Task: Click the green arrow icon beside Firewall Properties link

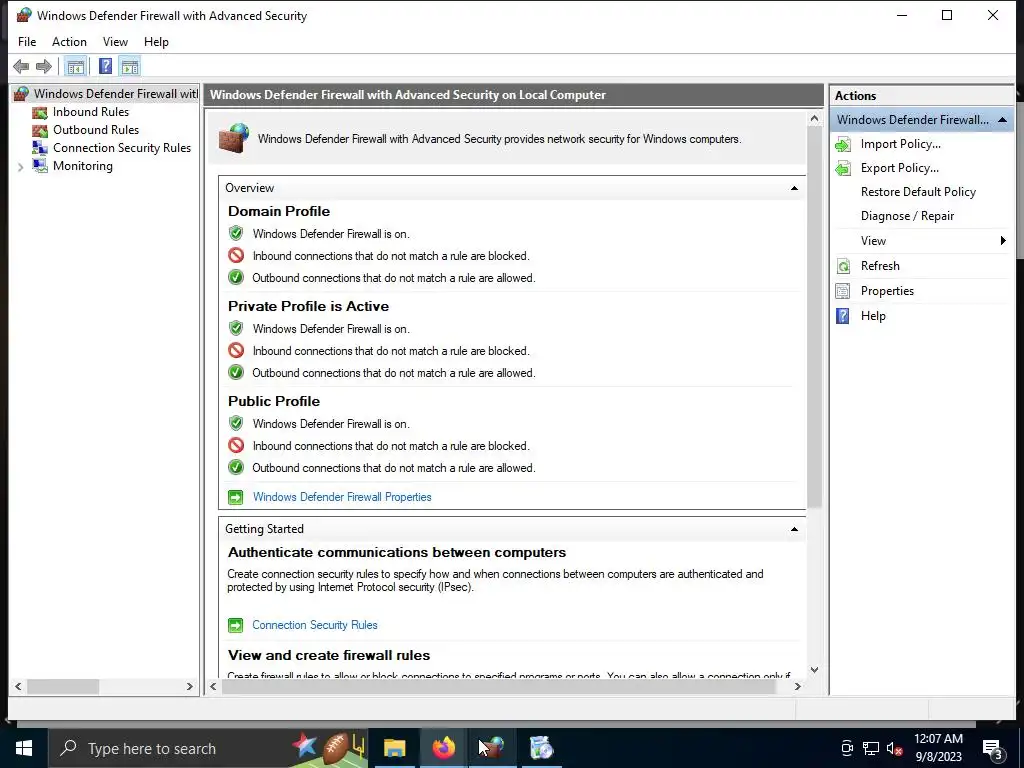Action: tap(235, 497)
